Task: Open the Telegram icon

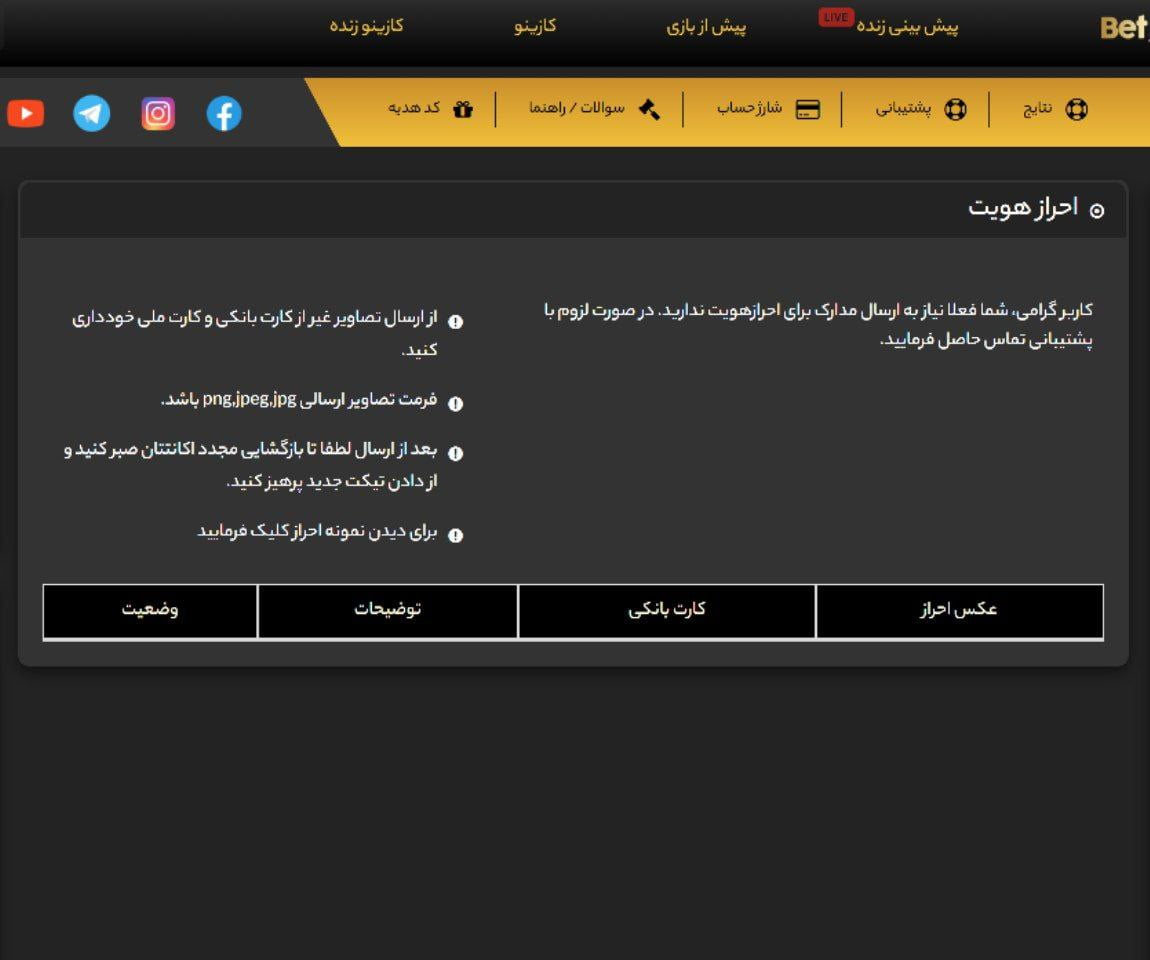Action: point(91,112)
